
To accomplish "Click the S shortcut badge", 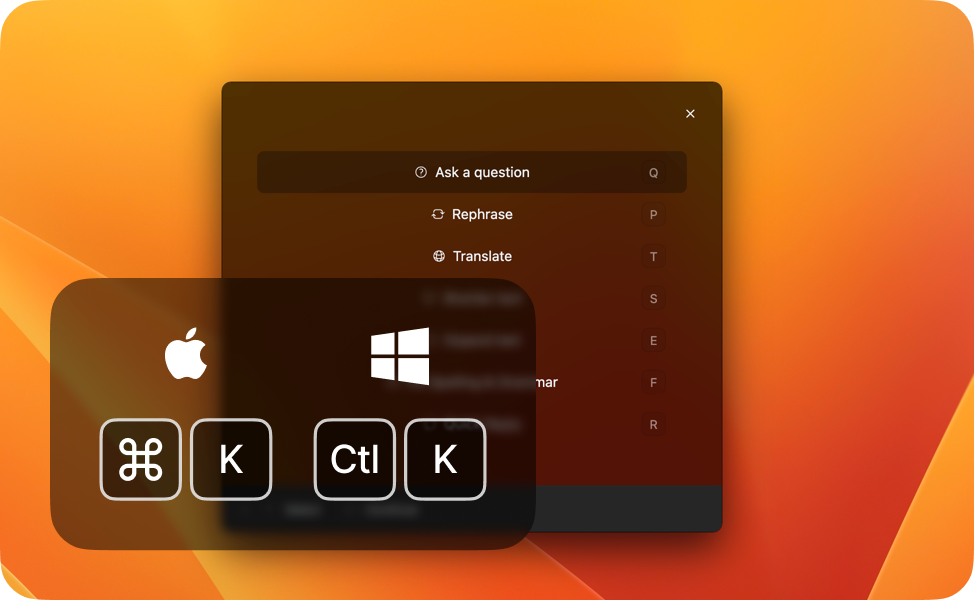I will (653, 299).
